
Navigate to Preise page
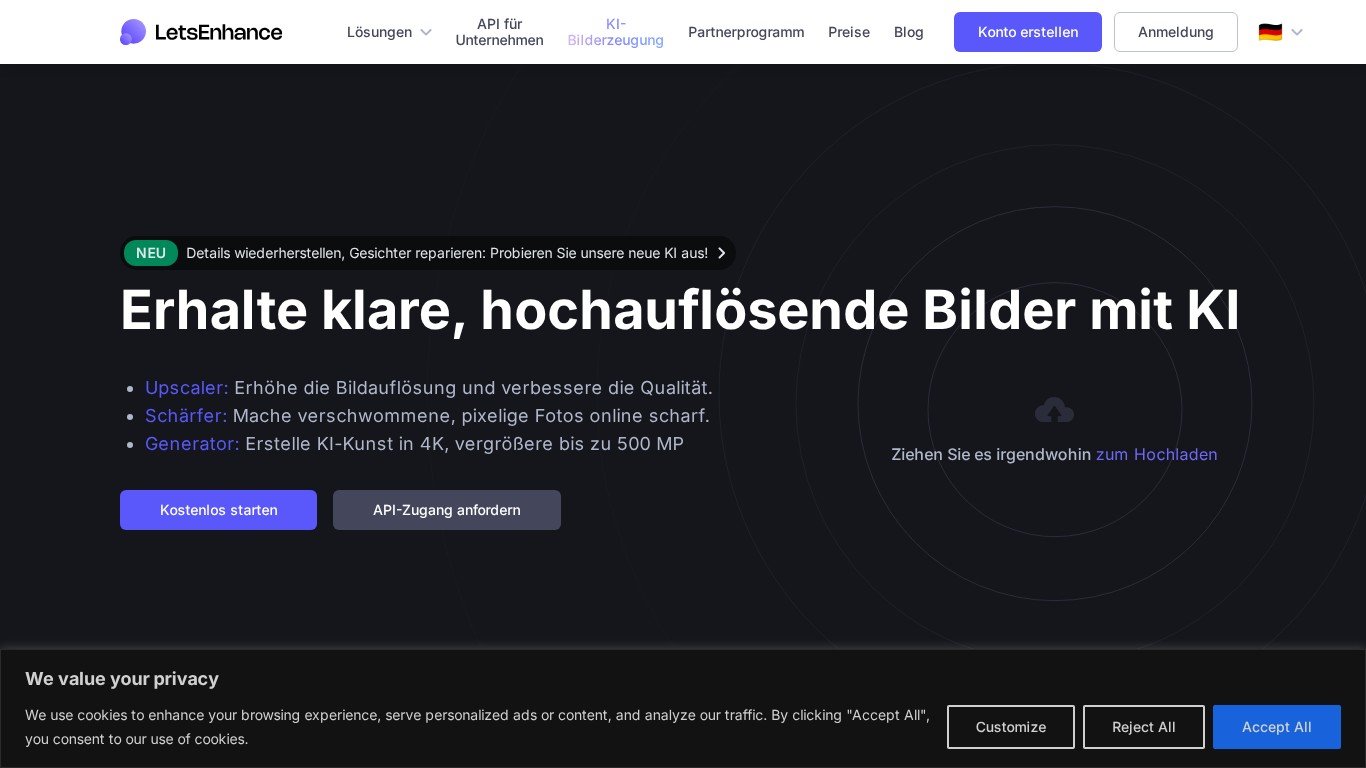(849, 32)
